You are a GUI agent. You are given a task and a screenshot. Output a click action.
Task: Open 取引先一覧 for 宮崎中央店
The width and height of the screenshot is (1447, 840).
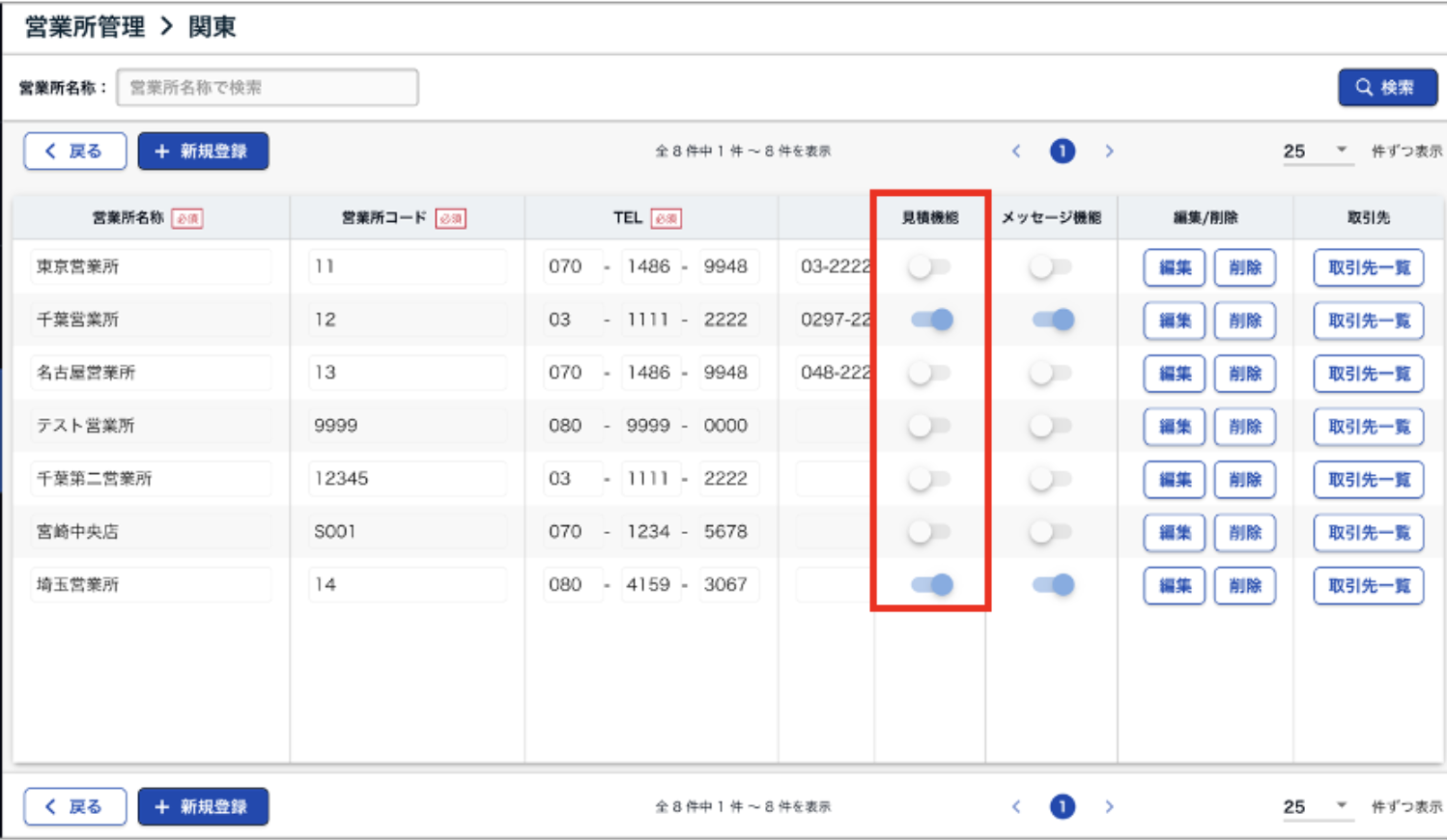tap(1368, 533)
